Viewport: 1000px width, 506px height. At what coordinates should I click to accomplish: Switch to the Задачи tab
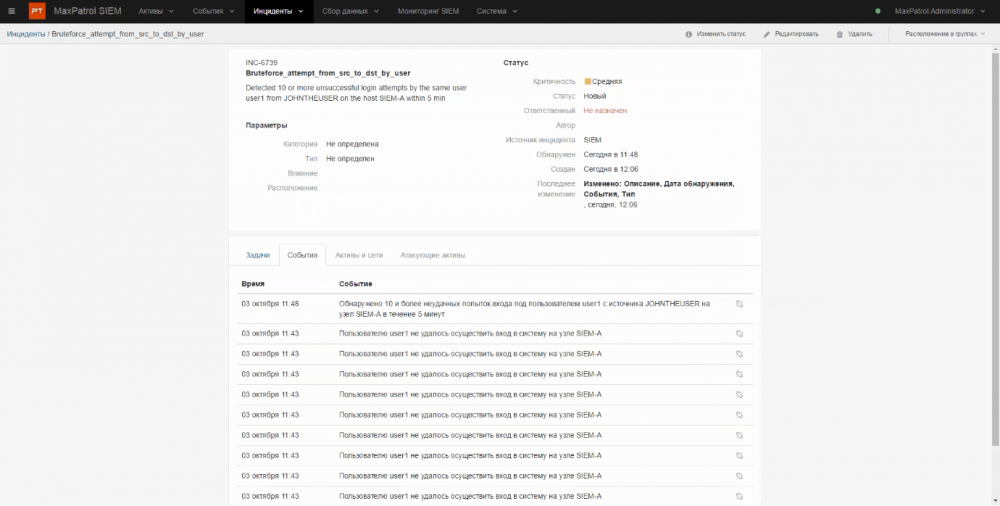pyautogui.click(x=257, y=255)
